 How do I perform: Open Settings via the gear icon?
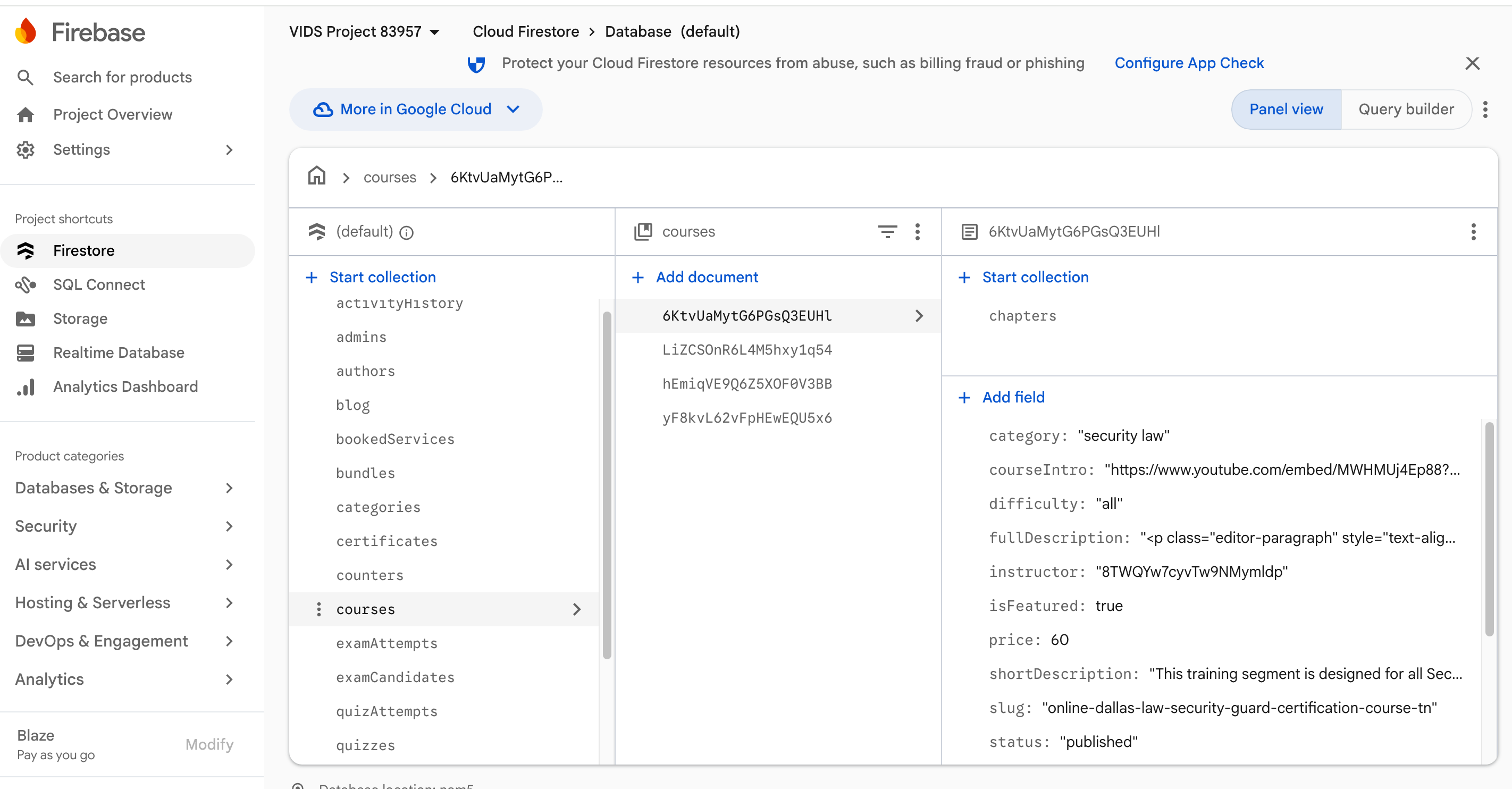[25, 150]
